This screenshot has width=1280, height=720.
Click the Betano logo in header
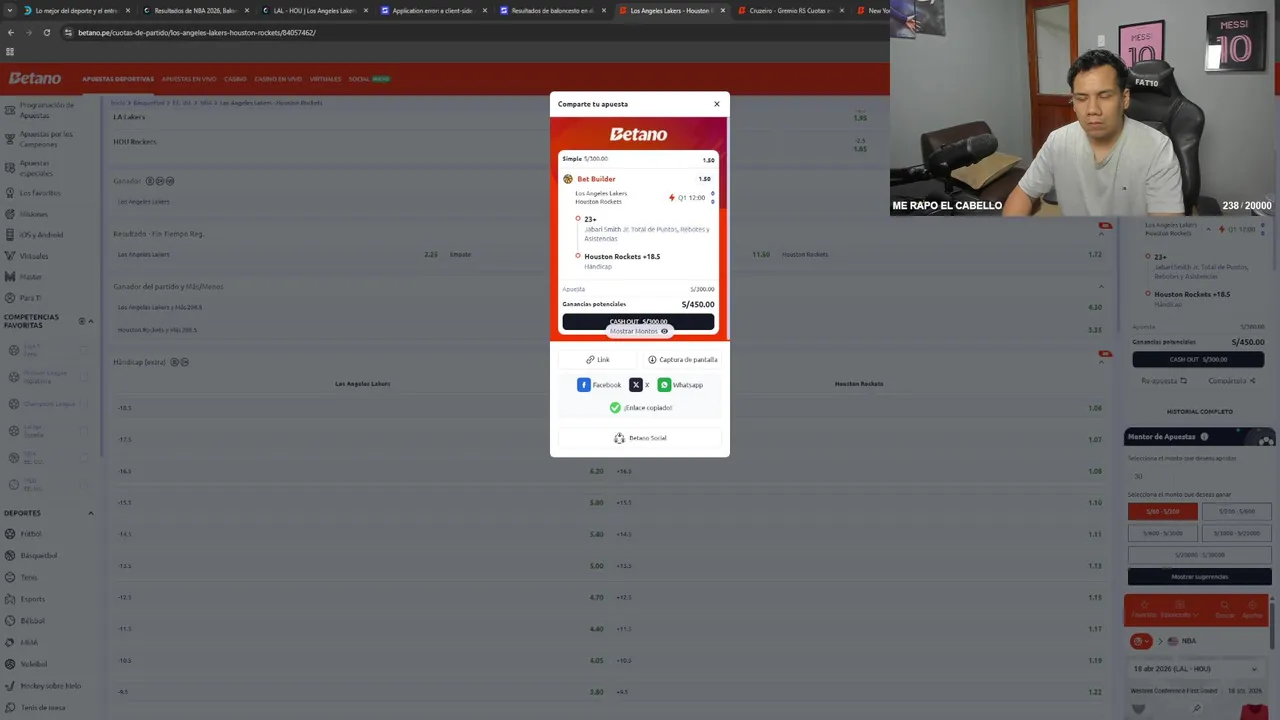(x=35, y=78)
